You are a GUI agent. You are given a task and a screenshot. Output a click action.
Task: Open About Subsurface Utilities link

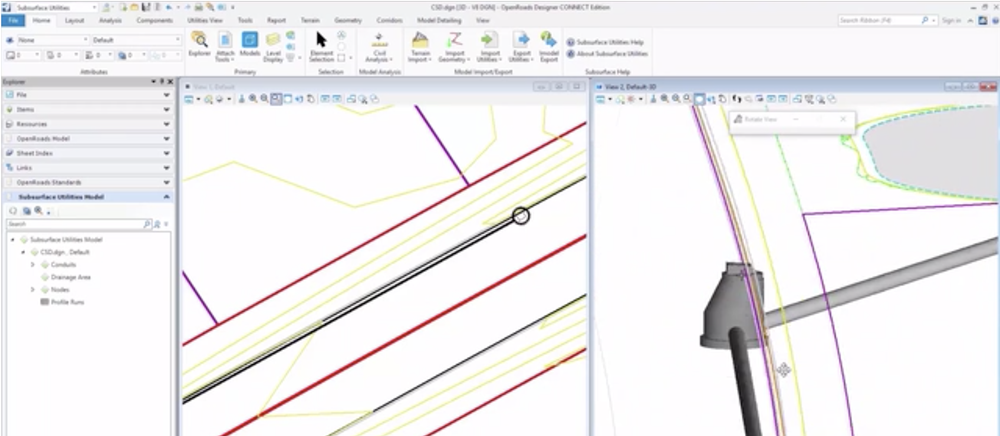[x=607, y=54]
